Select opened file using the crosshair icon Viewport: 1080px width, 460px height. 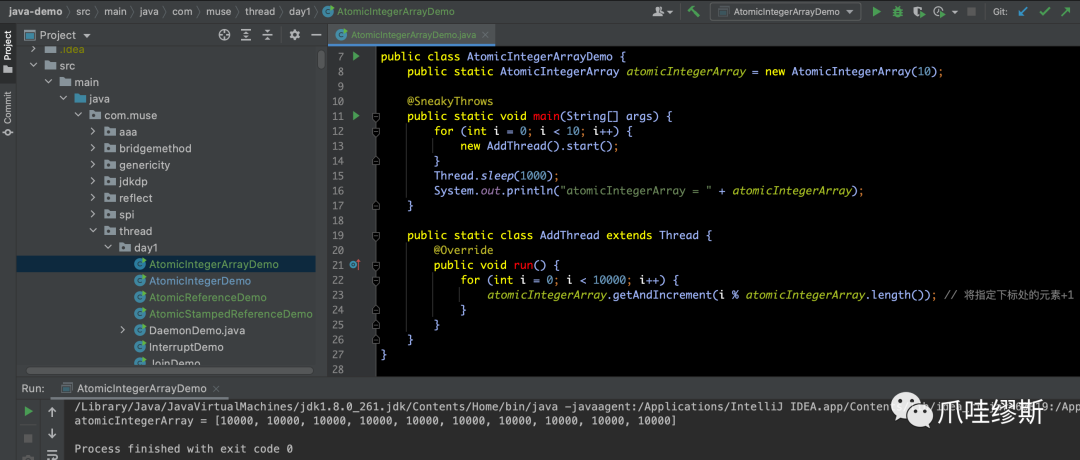tap(224, 35)
